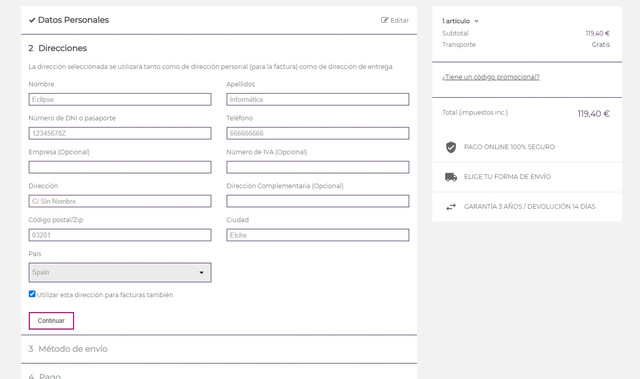Image resolution: width=640 pixels, height=379 pixels.
Task: Click the Continuar button
Action: 51,321
